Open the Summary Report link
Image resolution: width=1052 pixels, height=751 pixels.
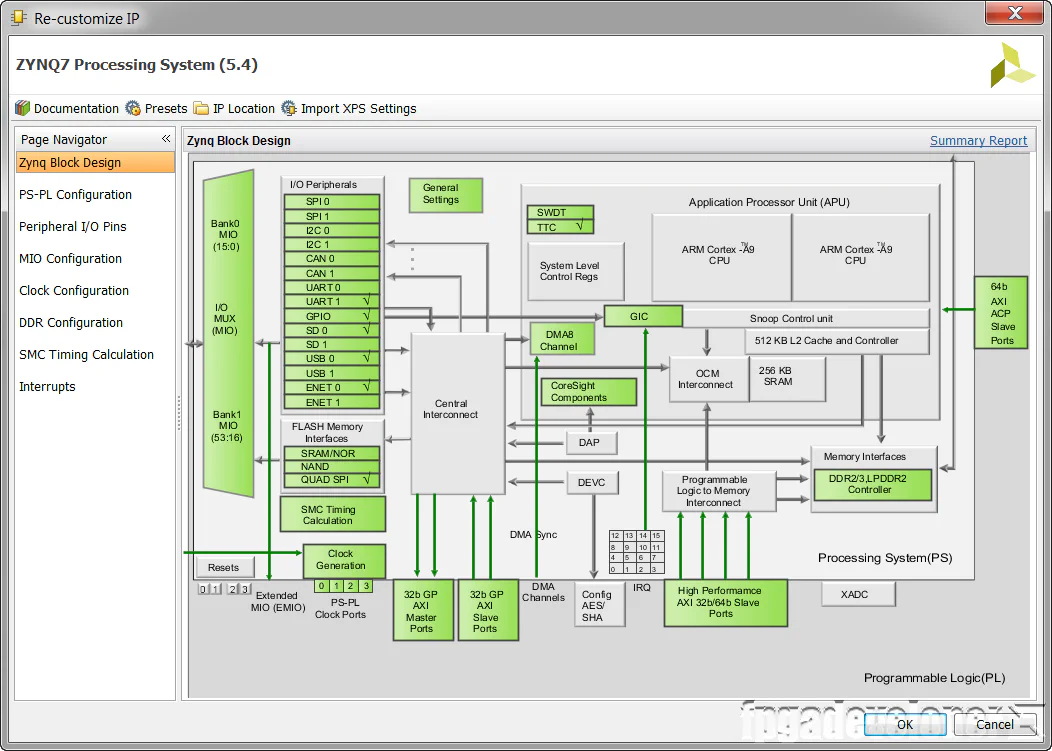tap(978, 140)
